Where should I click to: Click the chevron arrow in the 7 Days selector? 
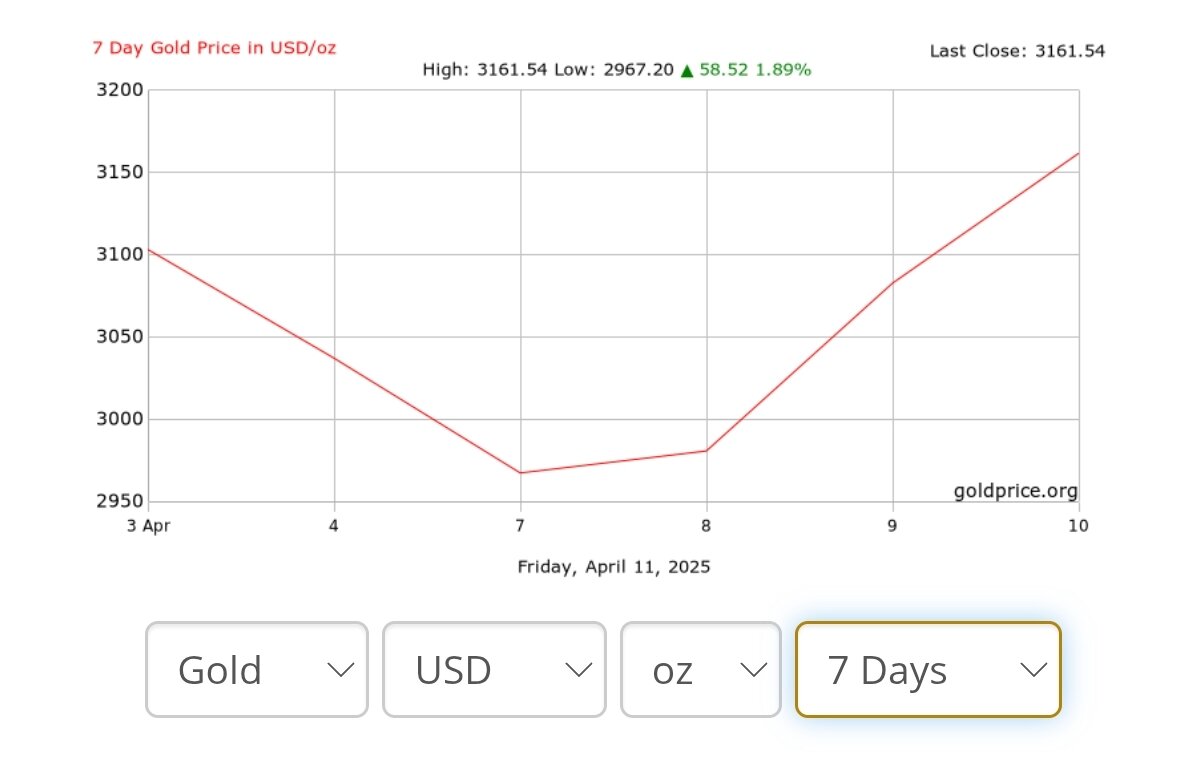(1033, 670)
